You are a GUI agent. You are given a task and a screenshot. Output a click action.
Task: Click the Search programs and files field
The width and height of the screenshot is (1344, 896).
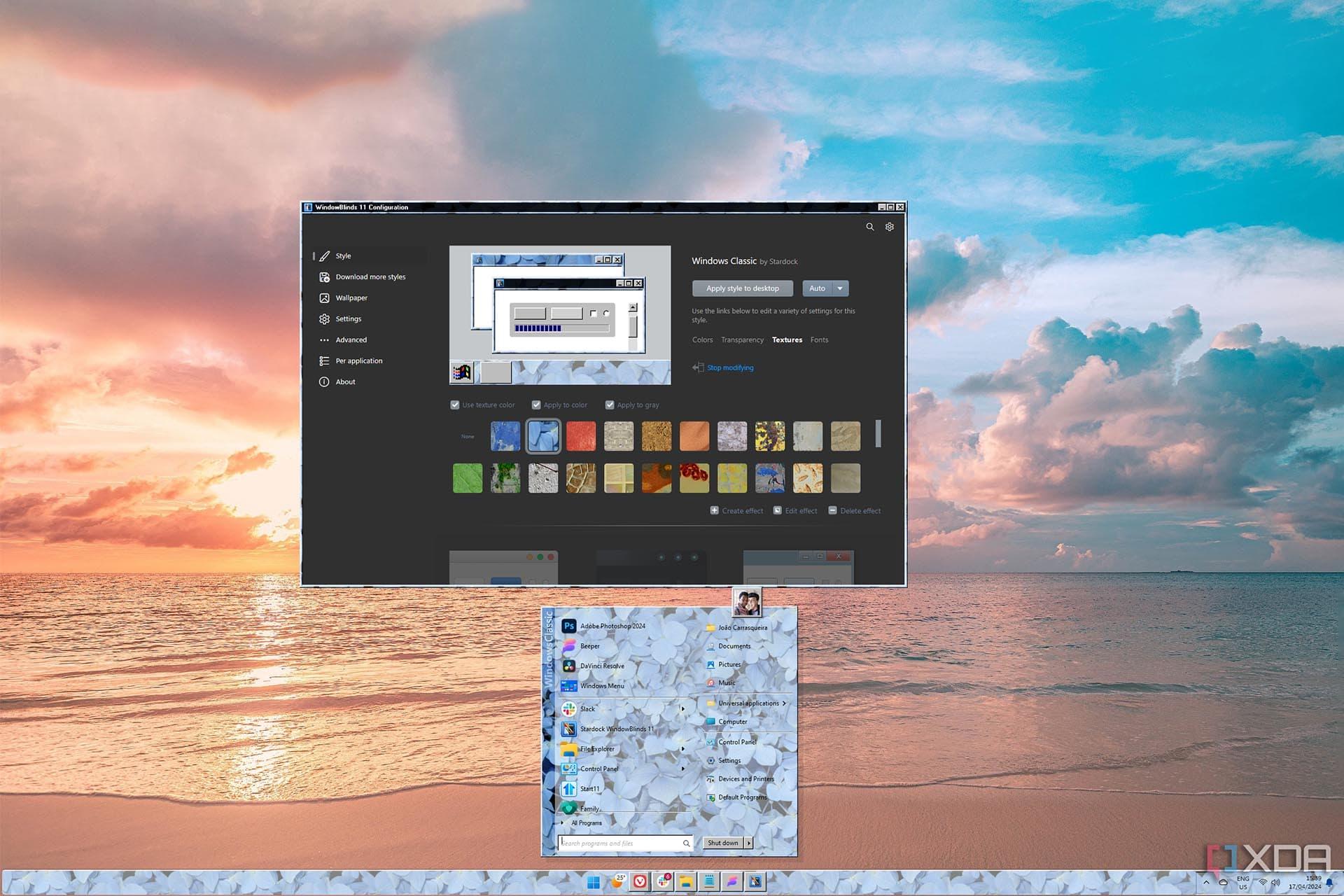[x=626, y=843]
